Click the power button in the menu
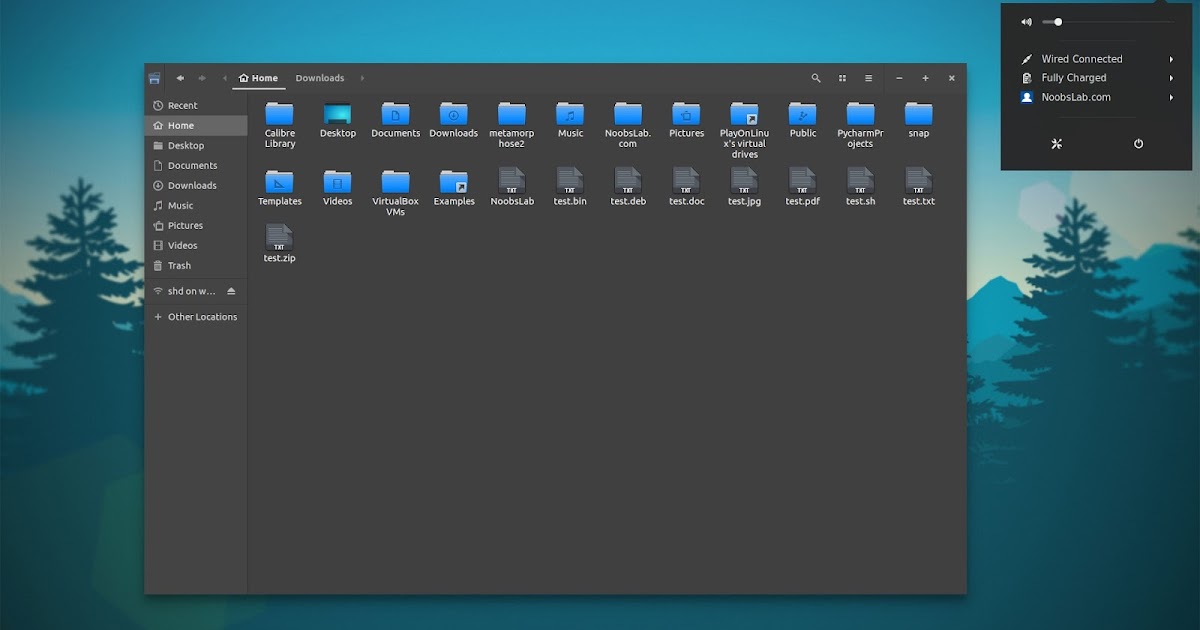 1138,143
